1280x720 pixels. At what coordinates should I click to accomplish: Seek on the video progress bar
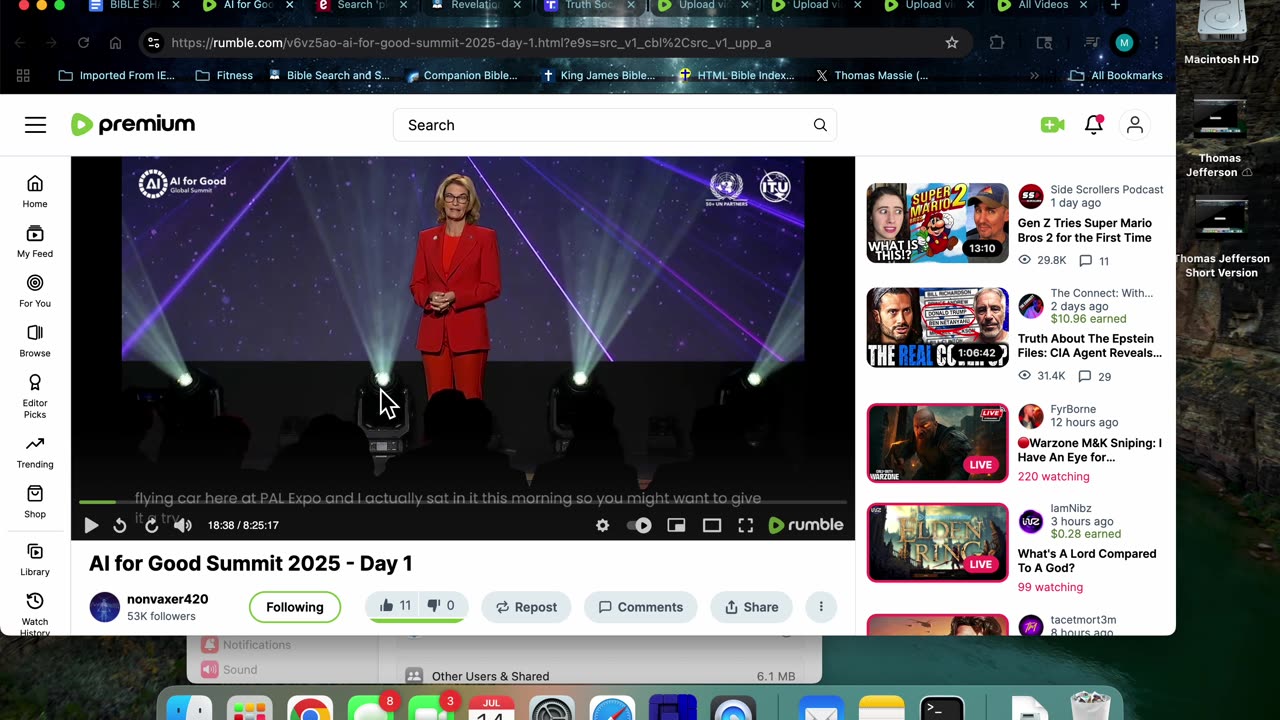coord(463,502)
